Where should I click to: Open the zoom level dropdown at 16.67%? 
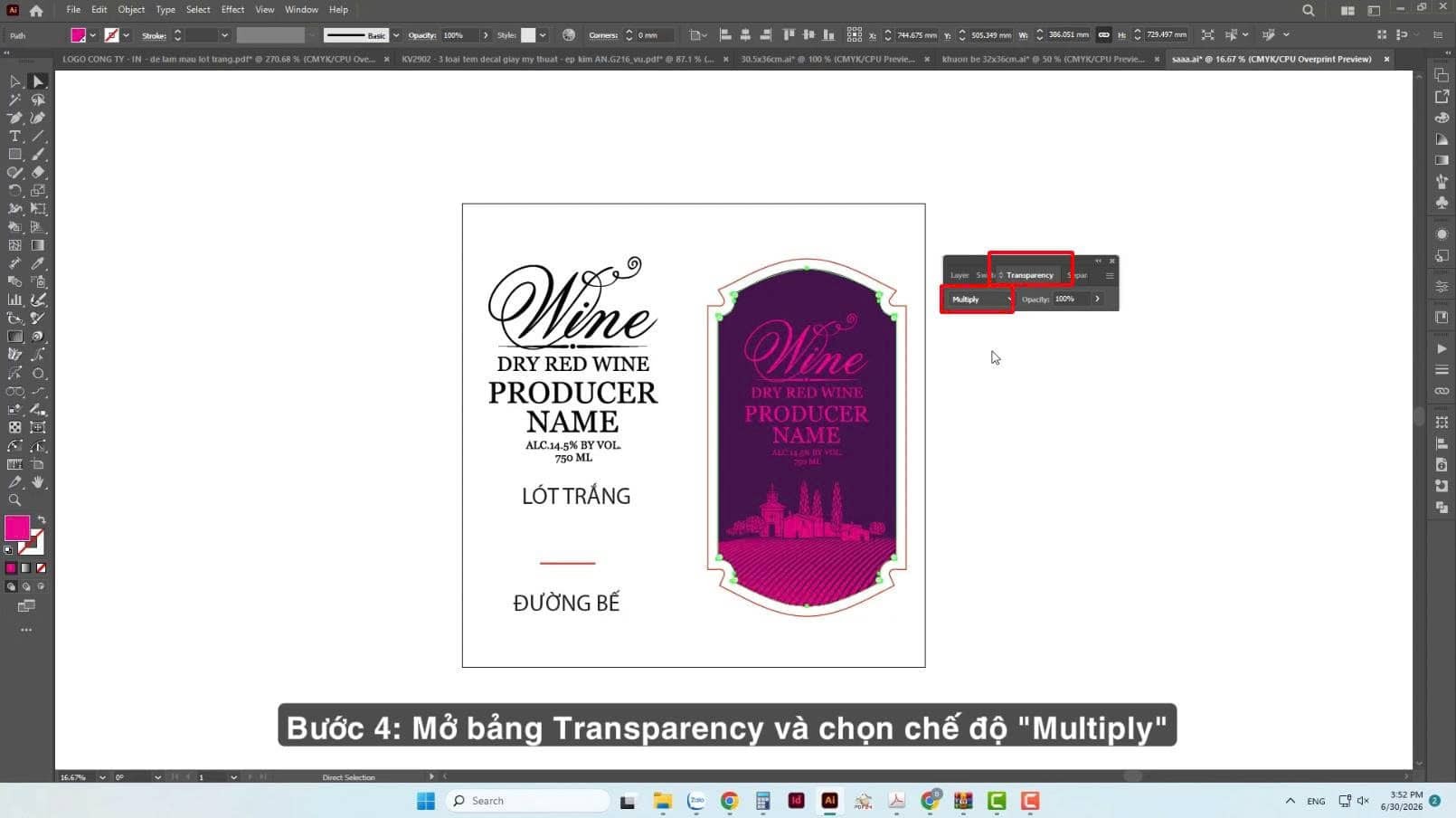pos(101,777)
